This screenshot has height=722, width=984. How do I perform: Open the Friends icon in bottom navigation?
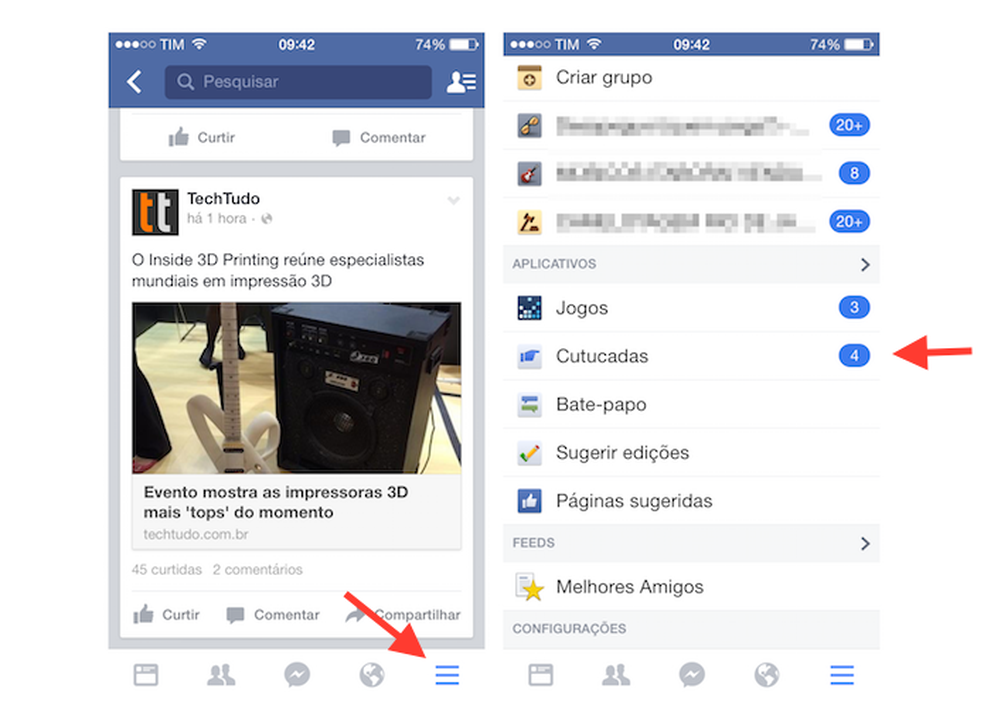pyautogui.click(x=221, y=675)
